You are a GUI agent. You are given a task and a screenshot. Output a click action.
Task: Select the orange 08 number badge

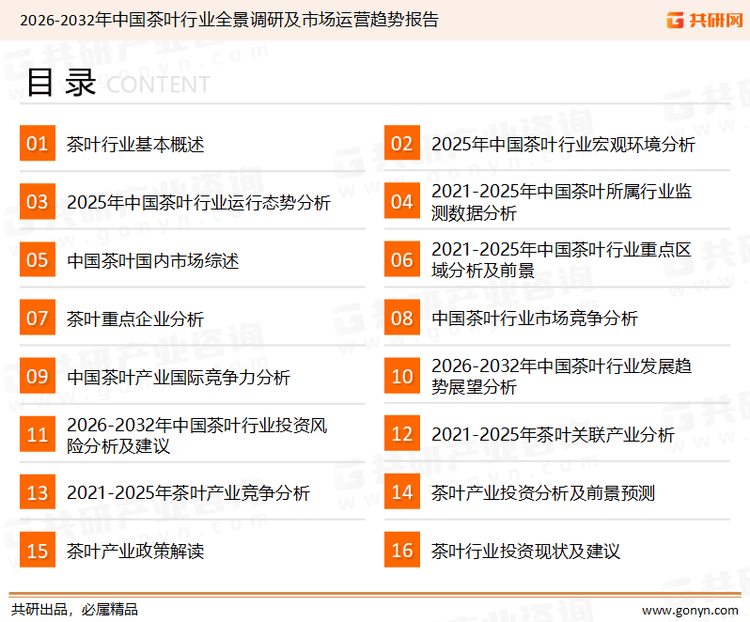401,318
